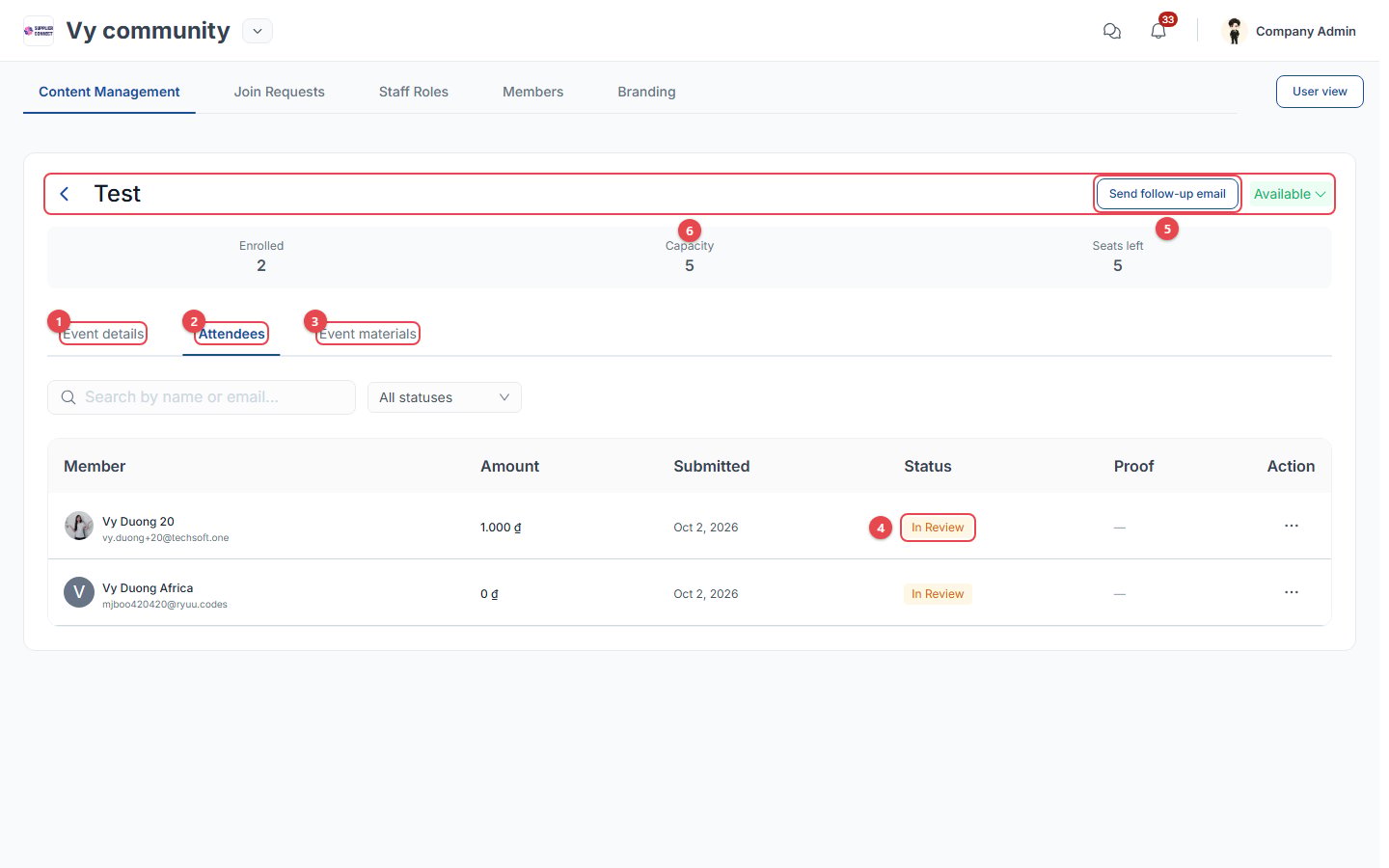Switch to the Event details tab
The image size is (1389, 868).
click(x=103, y=334)
